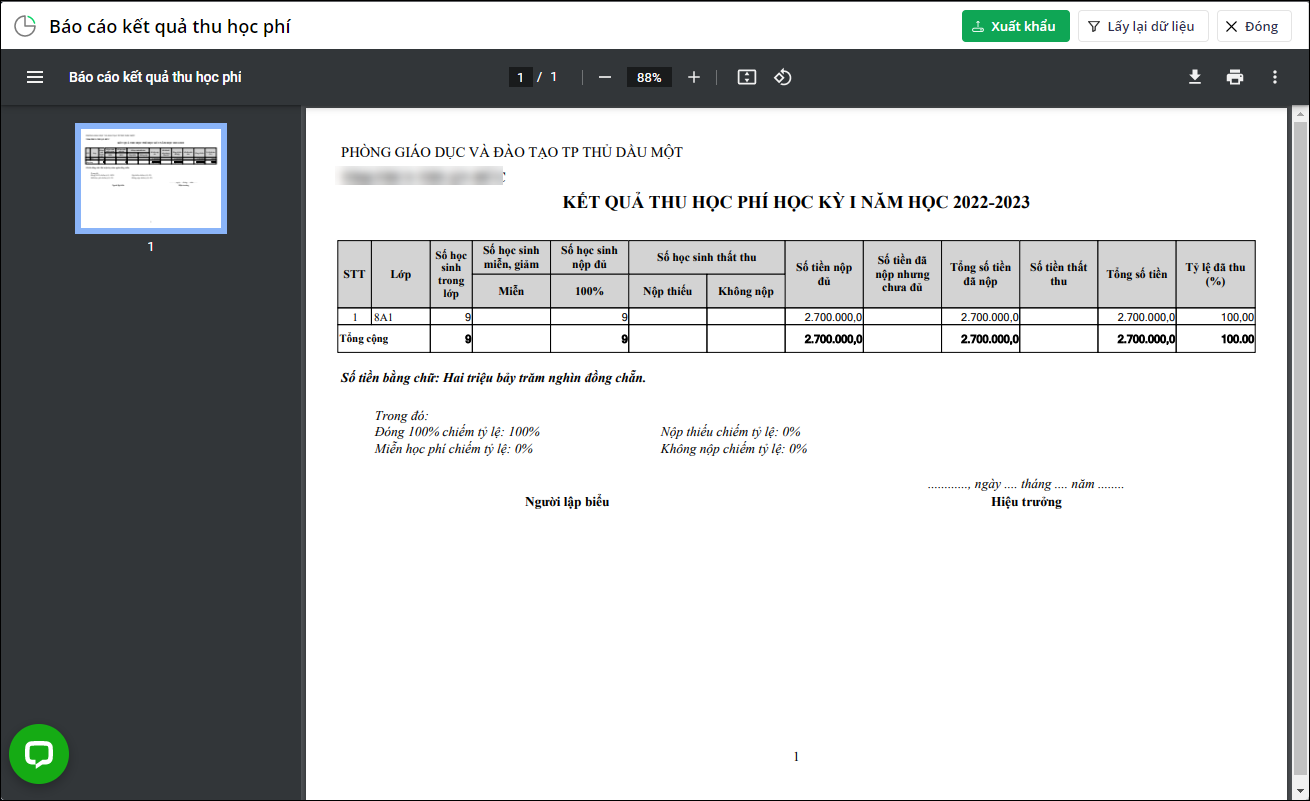Click 'Không nộp chiếm tỷ lệ: 0%' text
Viewport: 1310px width, 801px height.
[x=734, y=449]
